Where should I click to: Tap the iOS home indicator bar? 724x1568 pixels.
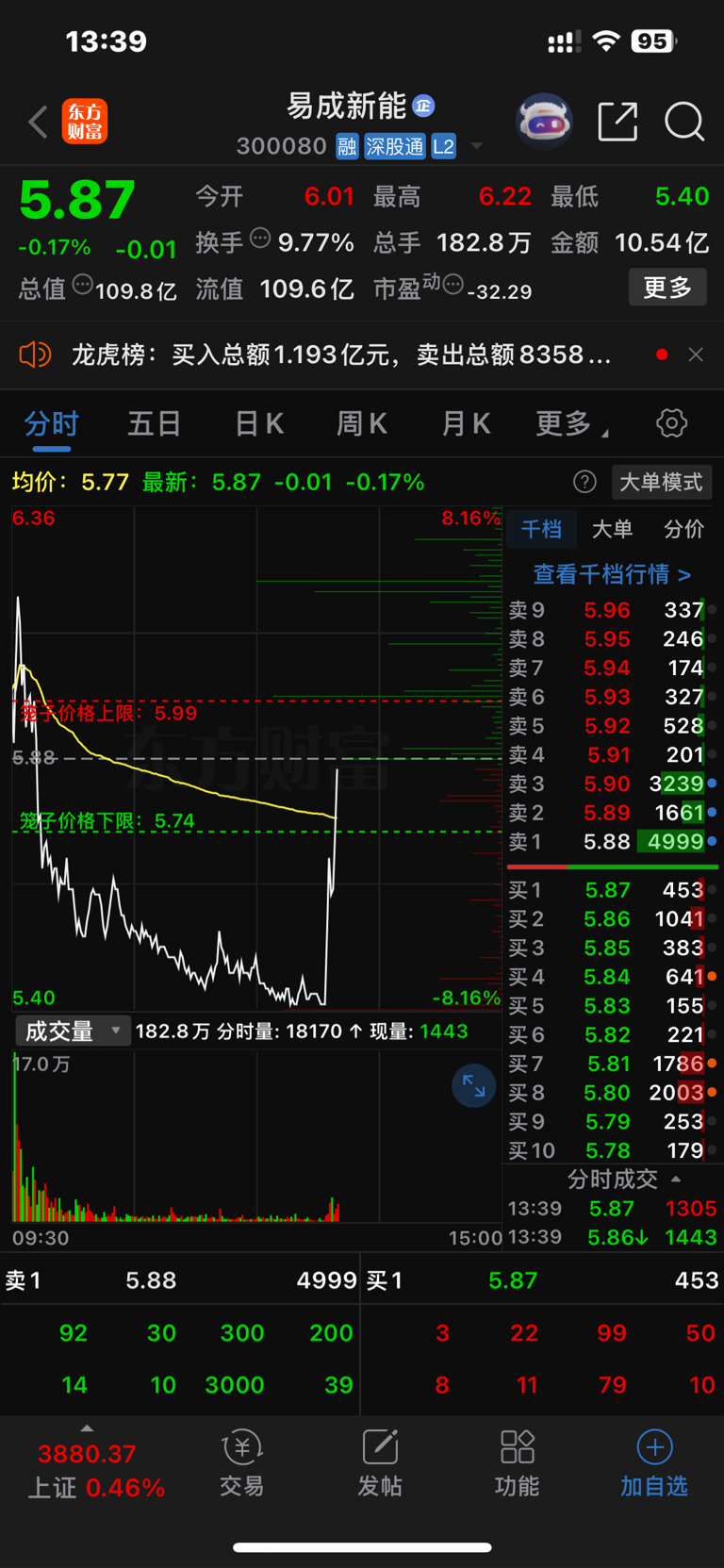click(x=362, y=1547)
